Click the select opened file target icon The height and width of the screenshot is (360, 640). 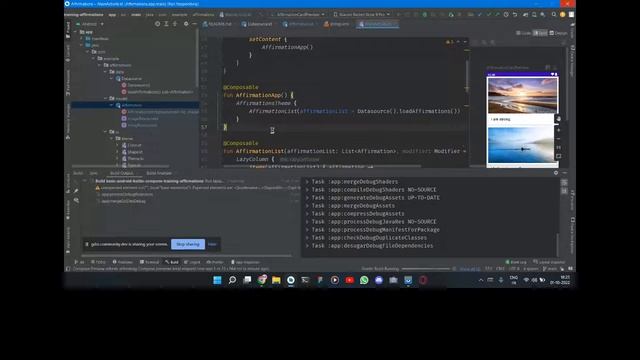click(x=158, y=24)
